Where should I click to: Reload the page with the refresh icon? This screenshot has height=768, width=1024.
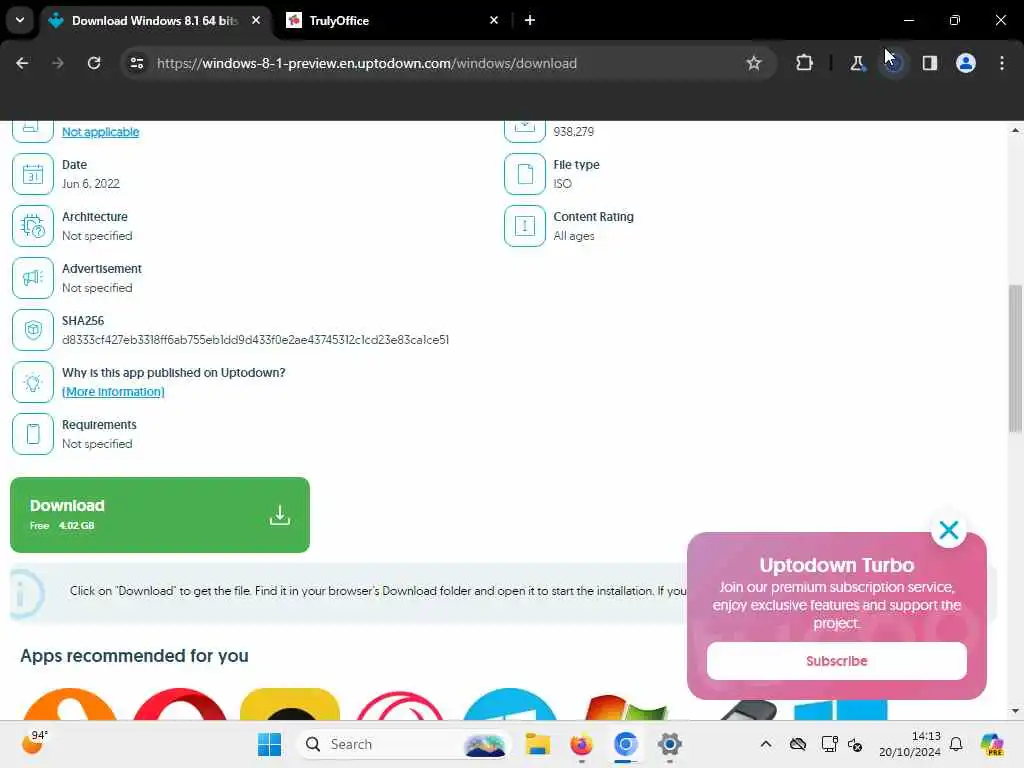click(94, 63)
